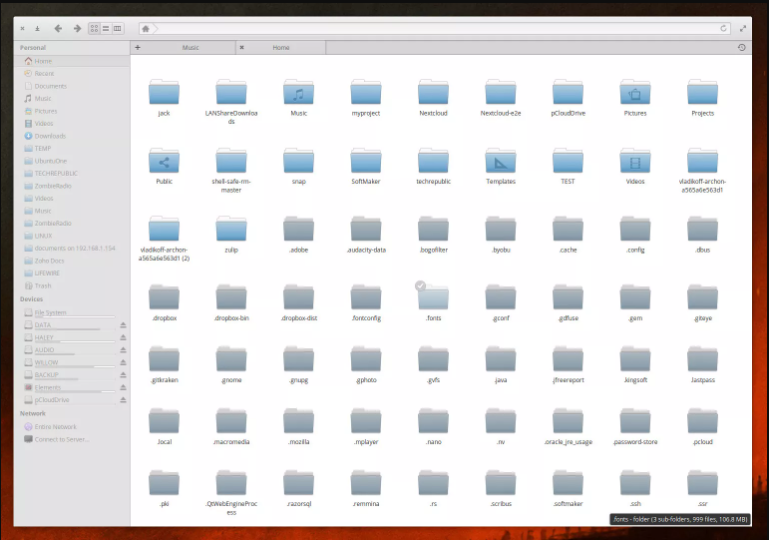Eject the BACKUP drive
The width and height of the screenshot is (769, 540).
coord(123,375)
